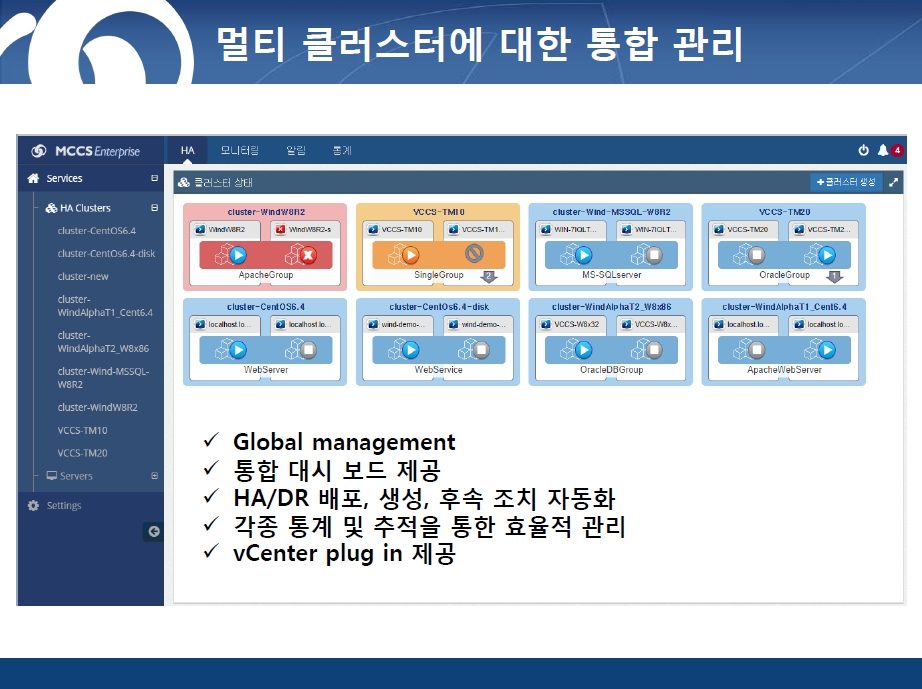Select the WindW8R2 node
The image size is (922, 689).
pyautogui.click(x=225, y=230)
